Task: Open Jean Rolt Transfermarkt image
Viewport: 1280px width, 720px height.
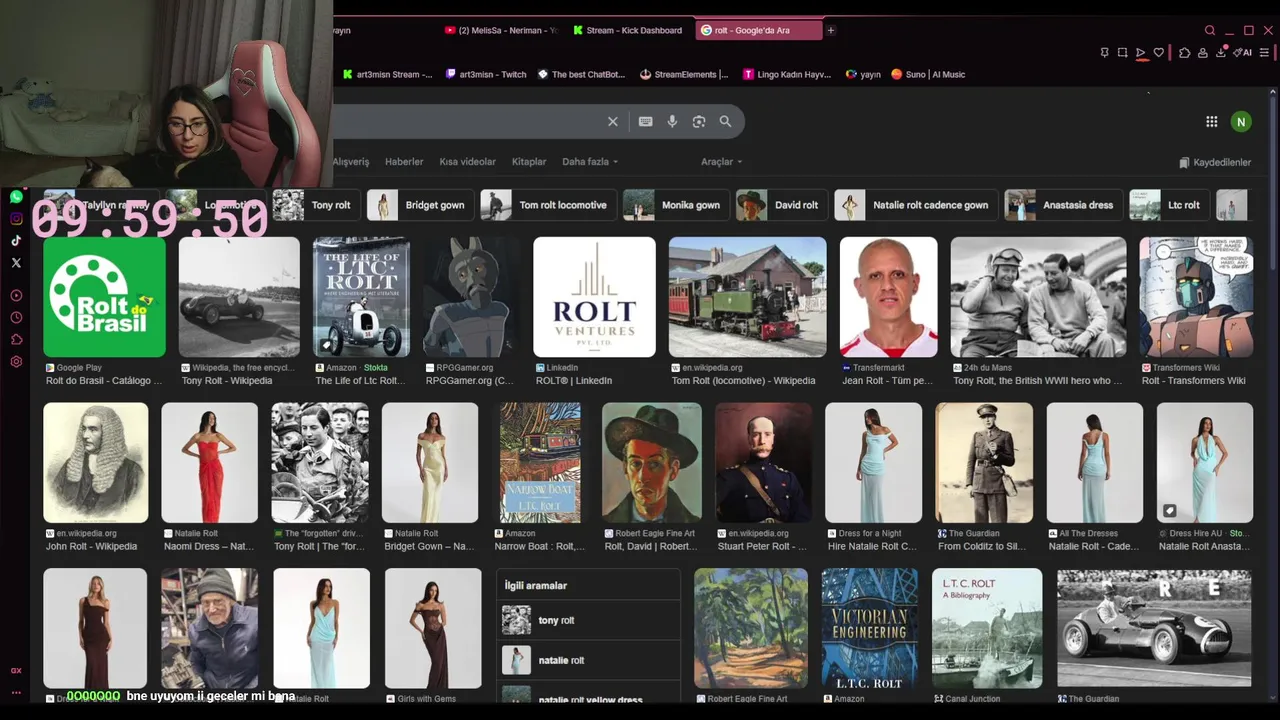Action: (888, 297)
